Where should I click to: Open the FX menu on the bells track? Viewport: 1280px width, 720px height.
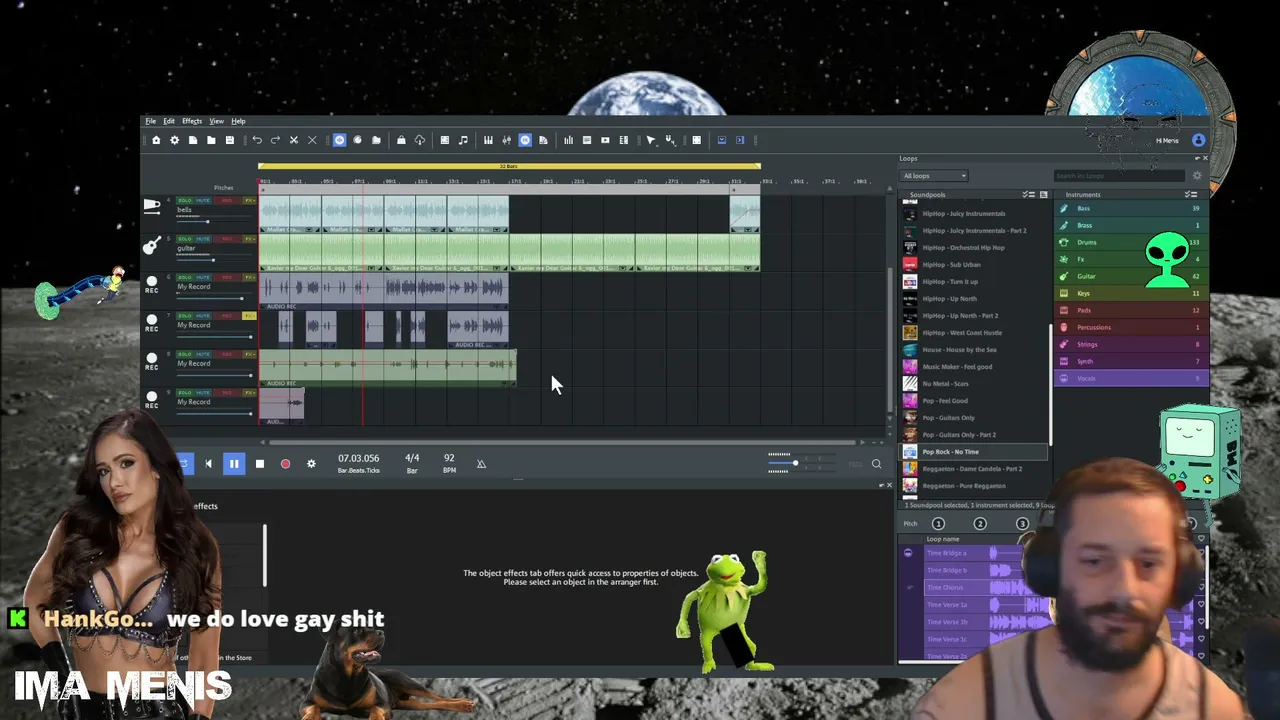coord(250,201)
